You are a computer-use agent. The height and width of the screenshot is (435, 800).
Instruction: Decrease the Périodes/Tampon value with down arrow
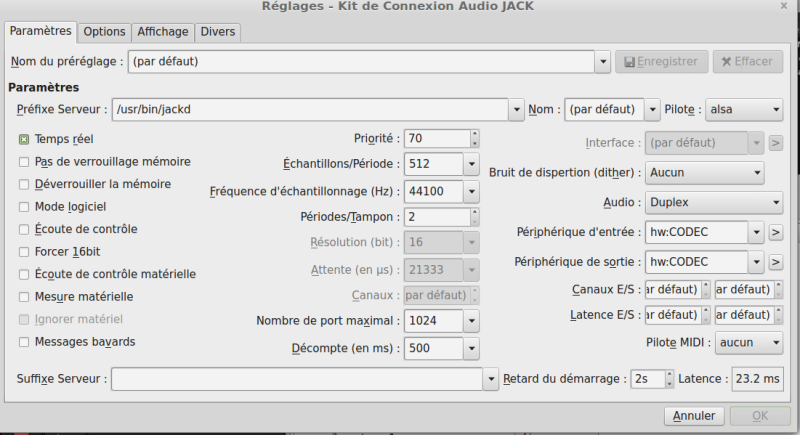coord(475,221)
